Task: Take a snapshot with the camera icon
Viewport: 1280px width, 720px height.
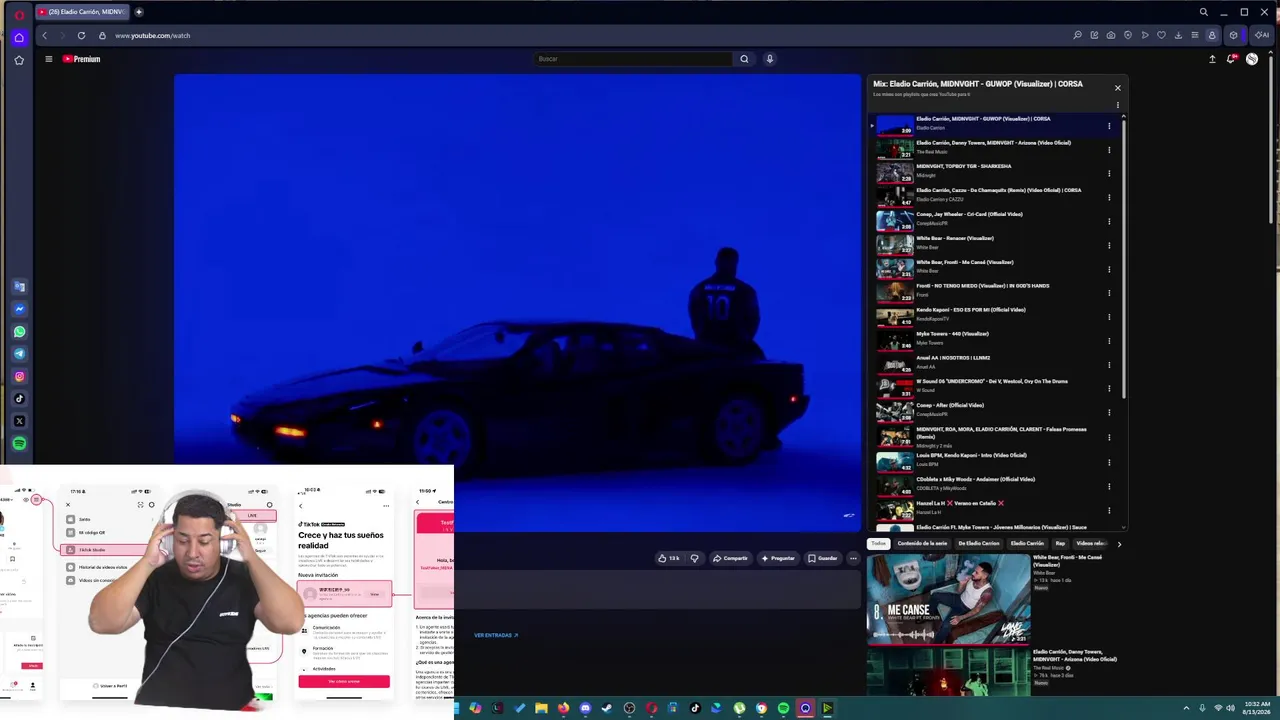Action: point(1111,35)
